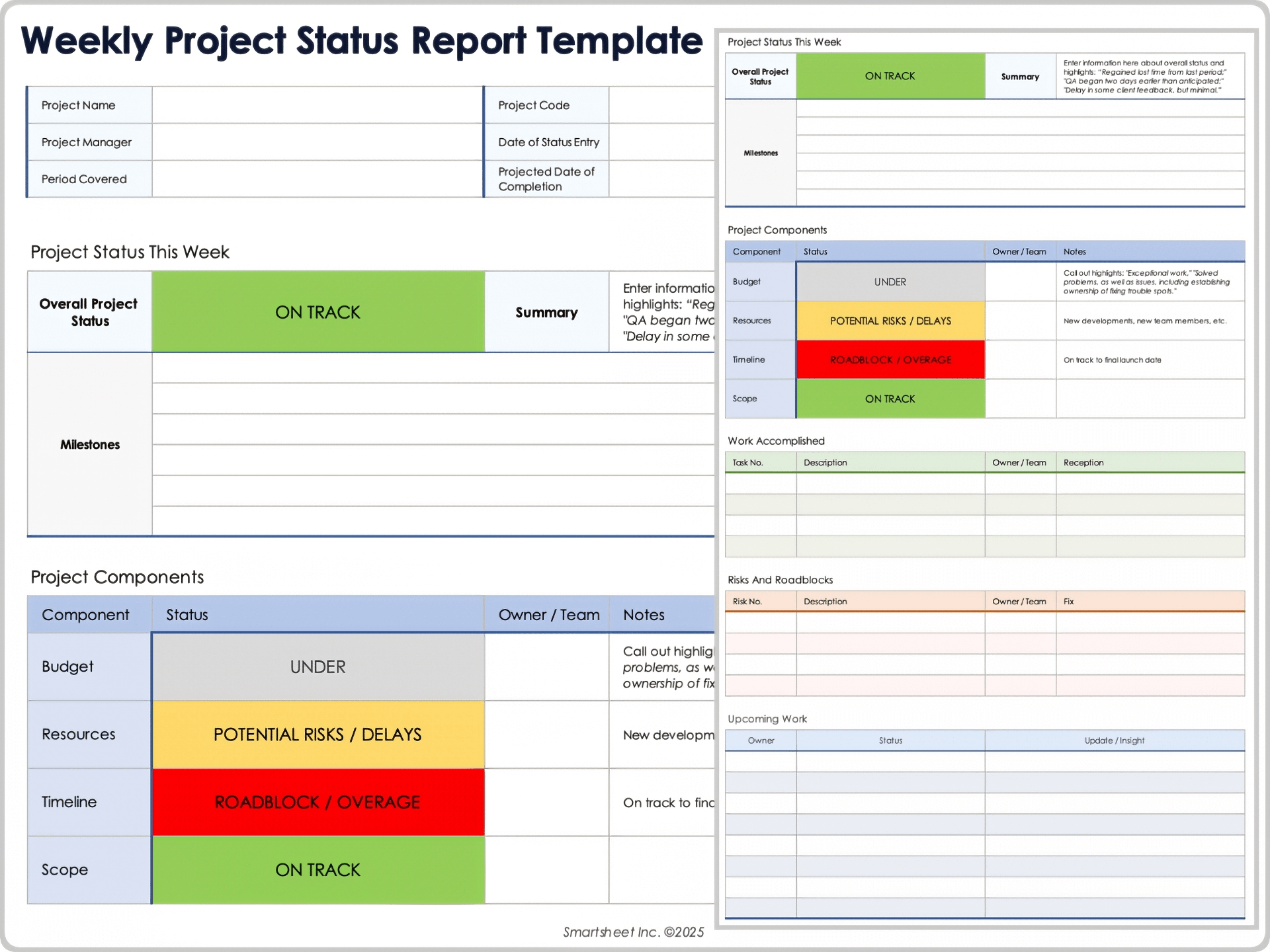
Task: Click the Period Covered input cell
Action: click(x=316, y=178)
